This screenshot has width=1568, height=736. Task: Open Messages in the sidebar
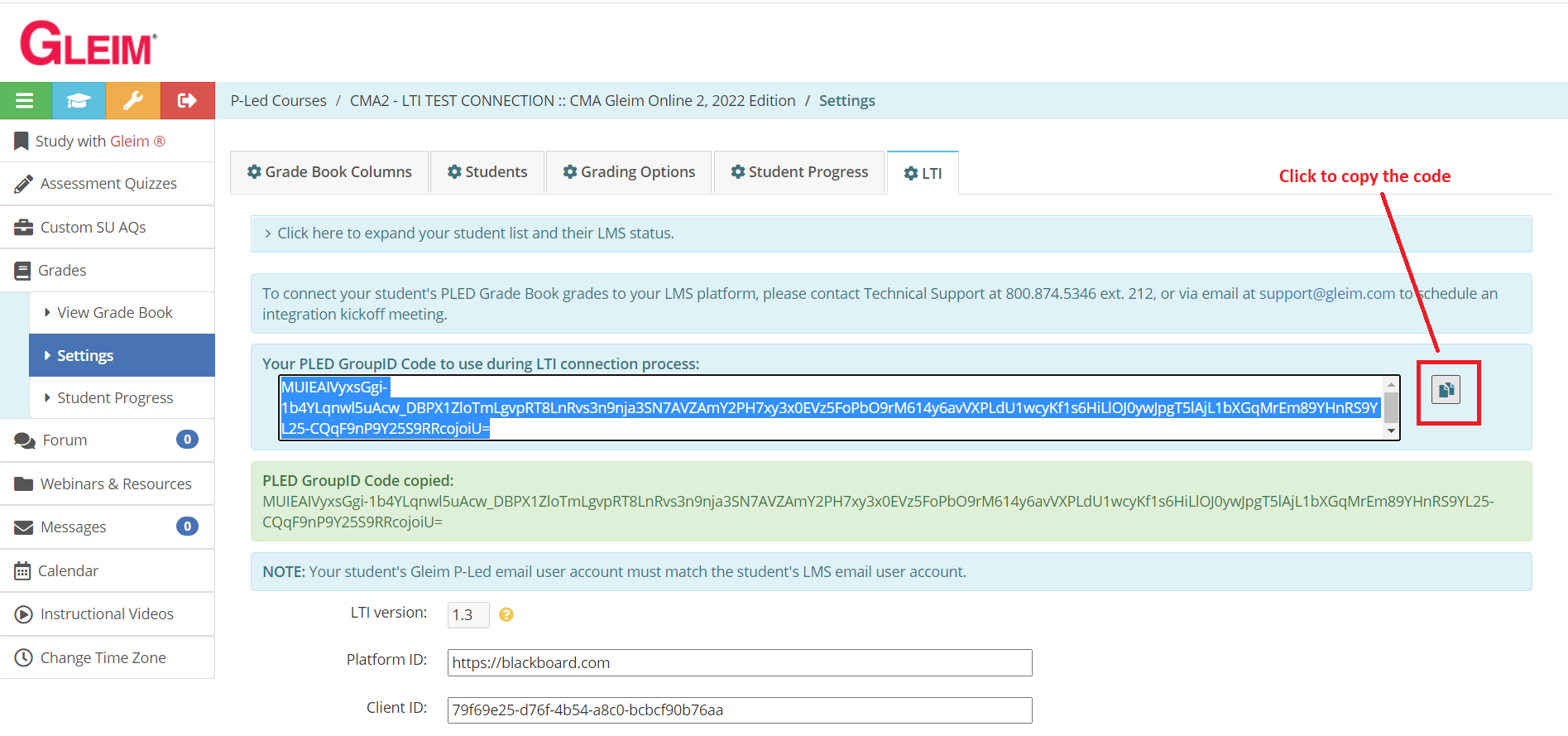point(108,527)
